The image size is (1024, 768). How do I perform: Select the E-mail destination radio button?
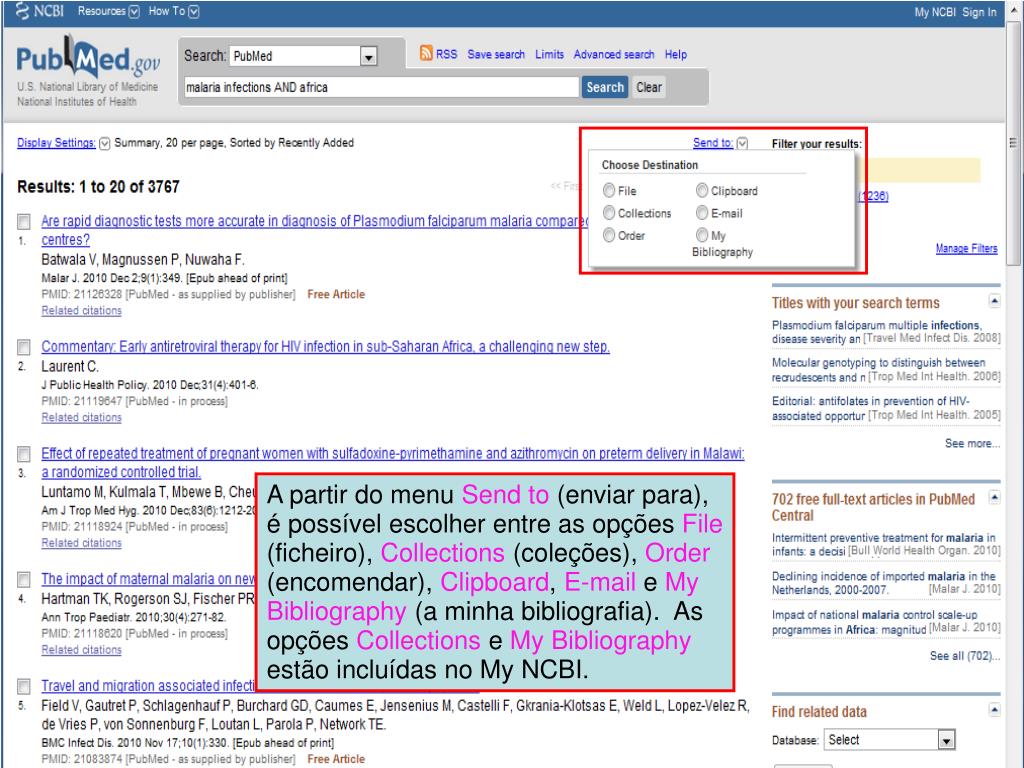coord(701,213)
